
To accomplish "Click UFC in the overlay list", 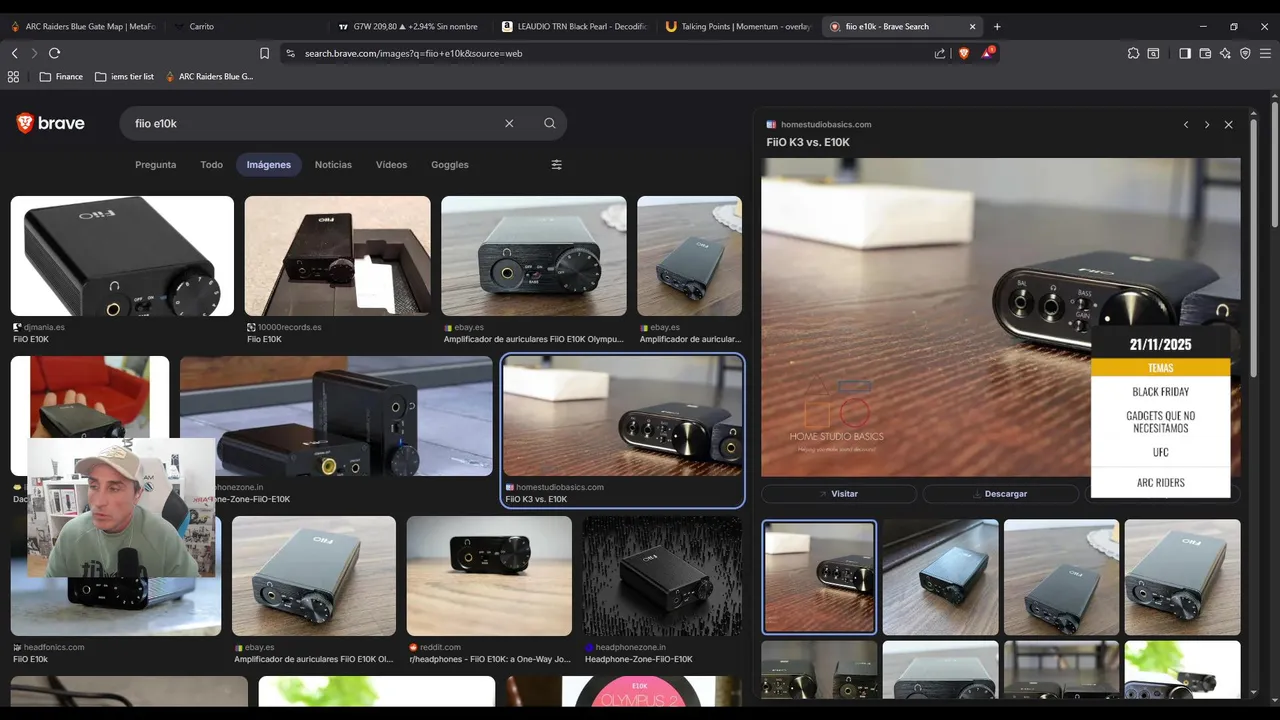I will [x=1160, y=453].
